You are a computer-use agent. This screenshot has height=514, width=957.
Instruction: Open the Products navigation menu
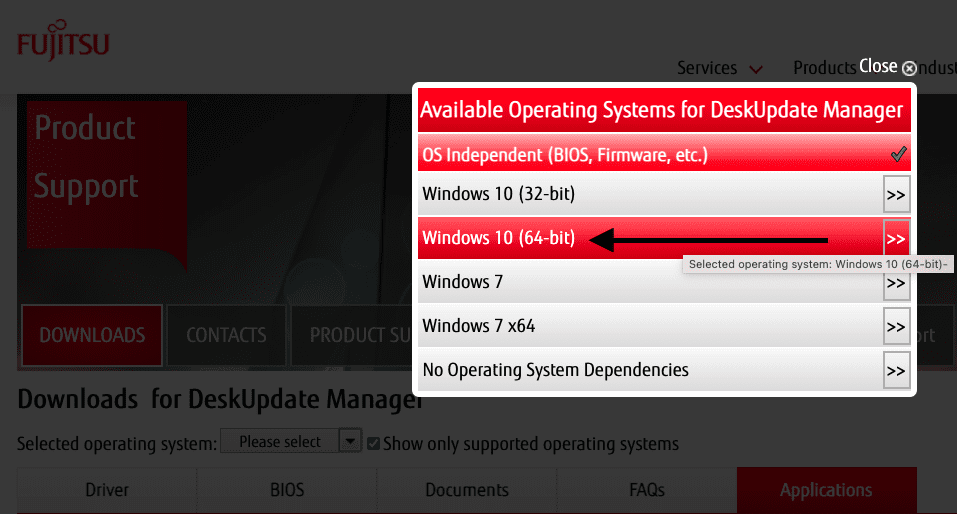point(824,68)
